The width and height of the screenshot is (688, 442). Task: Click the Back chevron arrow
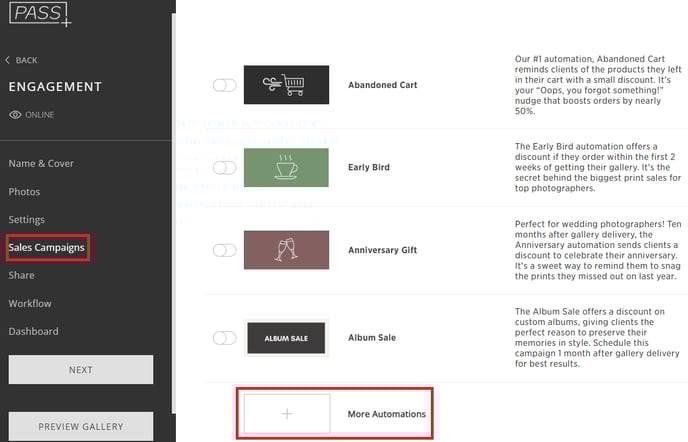tap(7, 60)
